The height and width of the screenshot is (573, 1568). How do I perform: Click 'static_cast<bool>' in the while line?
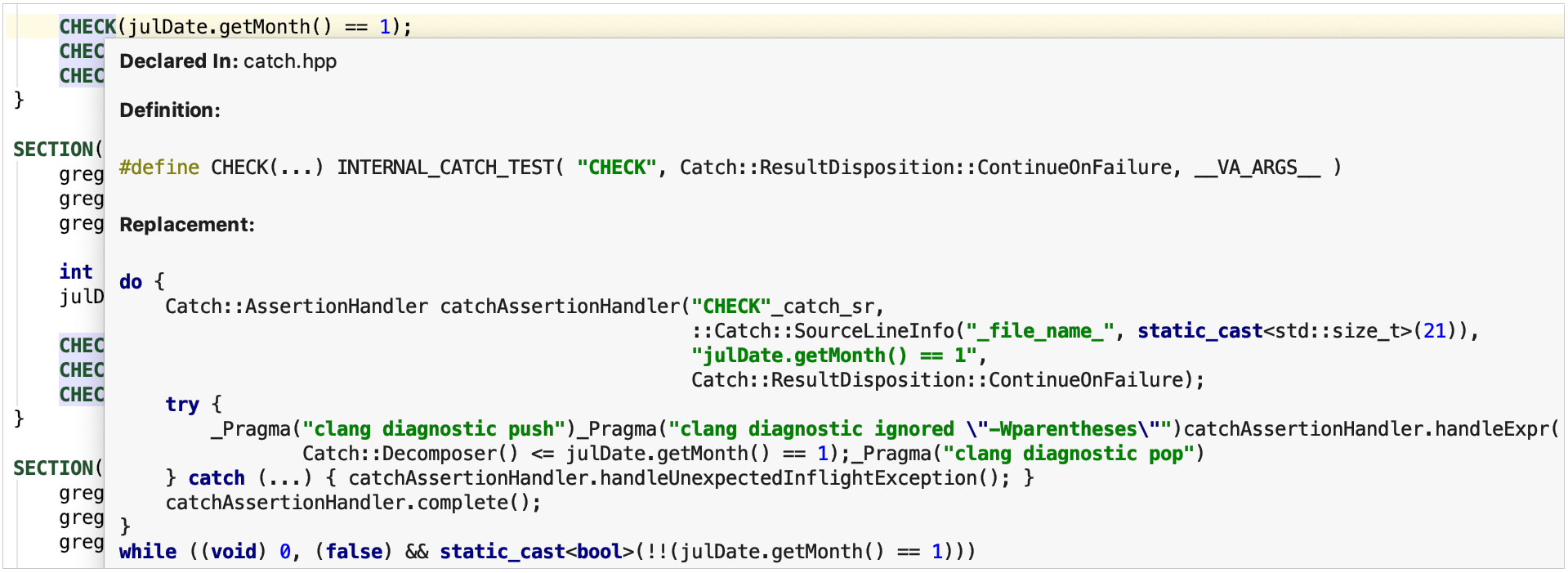[537, 552]
